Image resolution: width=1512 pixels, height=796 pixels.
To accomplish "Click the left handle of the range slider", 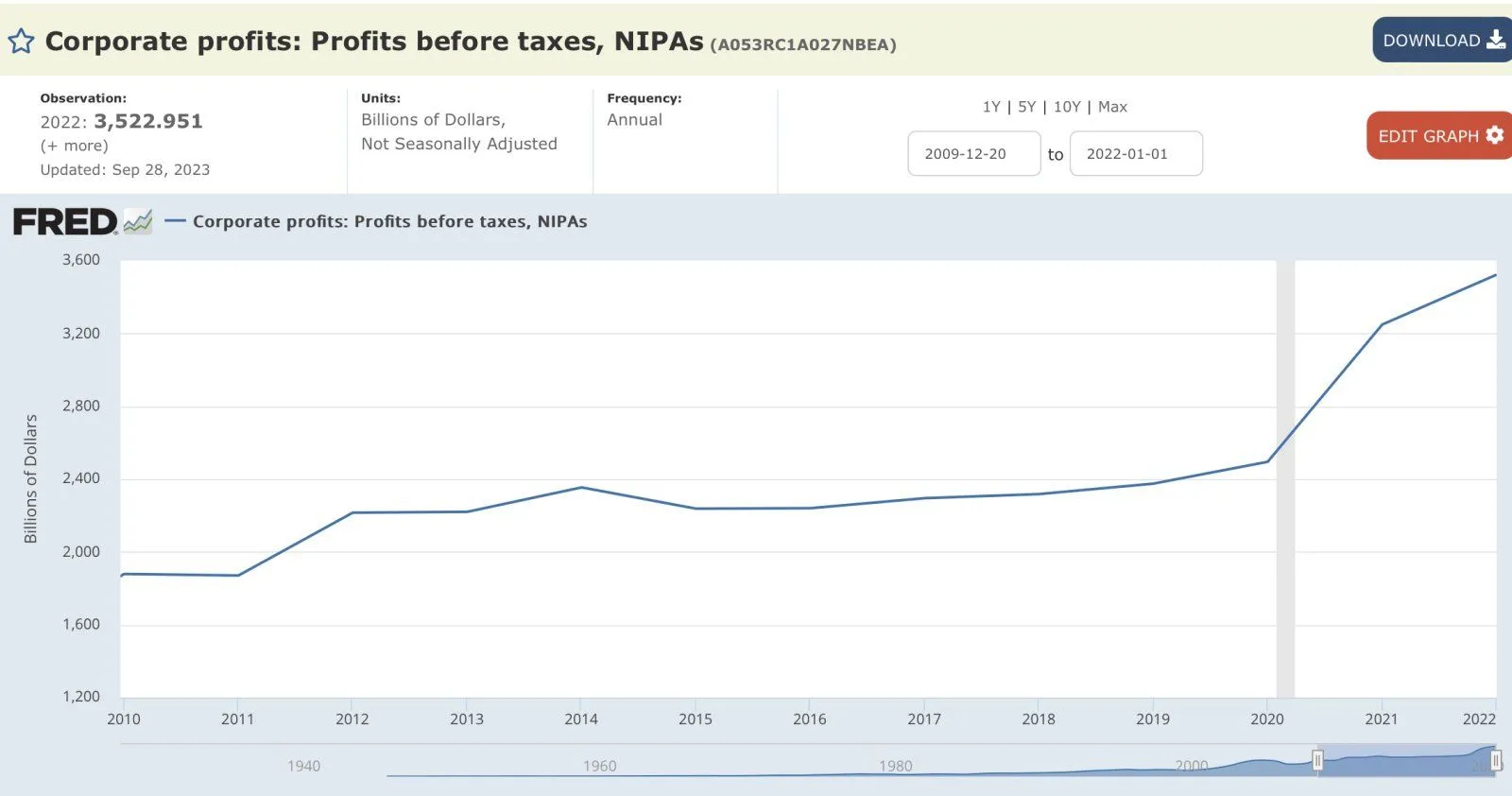I will coord(1317,761).
